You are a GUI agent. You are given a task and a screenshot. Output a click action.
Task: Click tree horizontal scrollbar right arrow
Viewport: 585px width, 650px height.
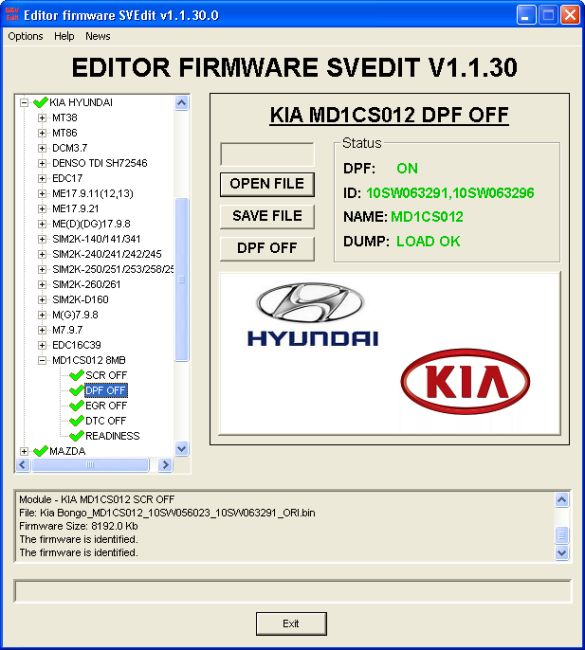point(165,465)
